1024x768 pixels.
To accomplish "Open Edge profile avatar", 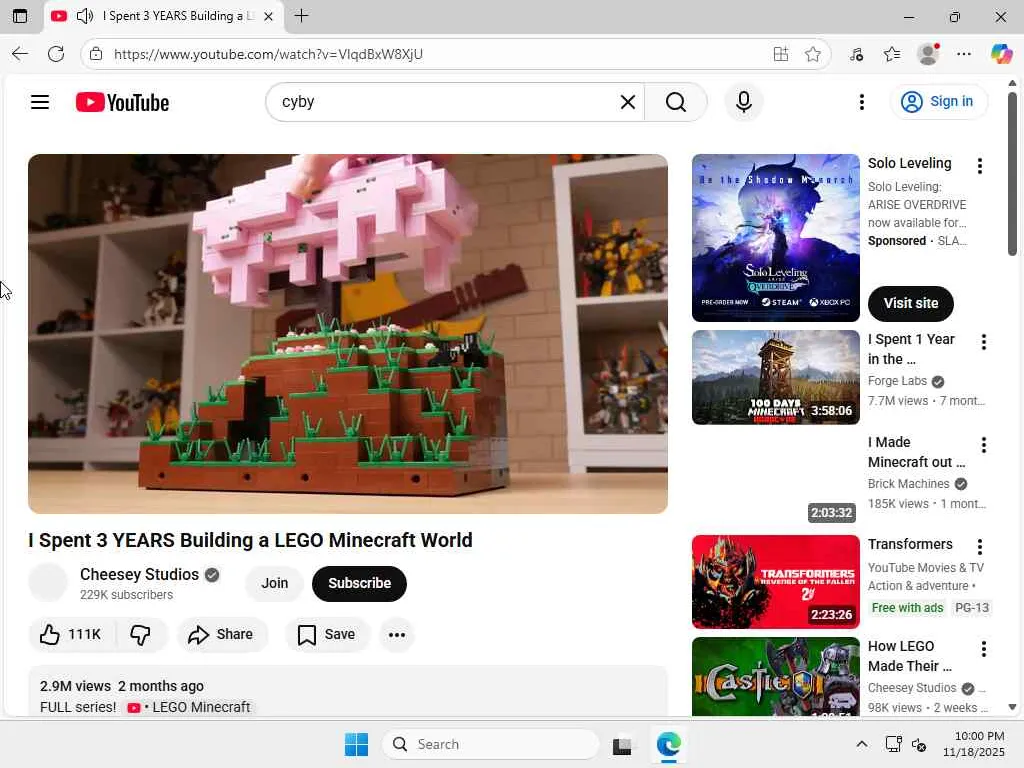I will click(x=928, y=54).
